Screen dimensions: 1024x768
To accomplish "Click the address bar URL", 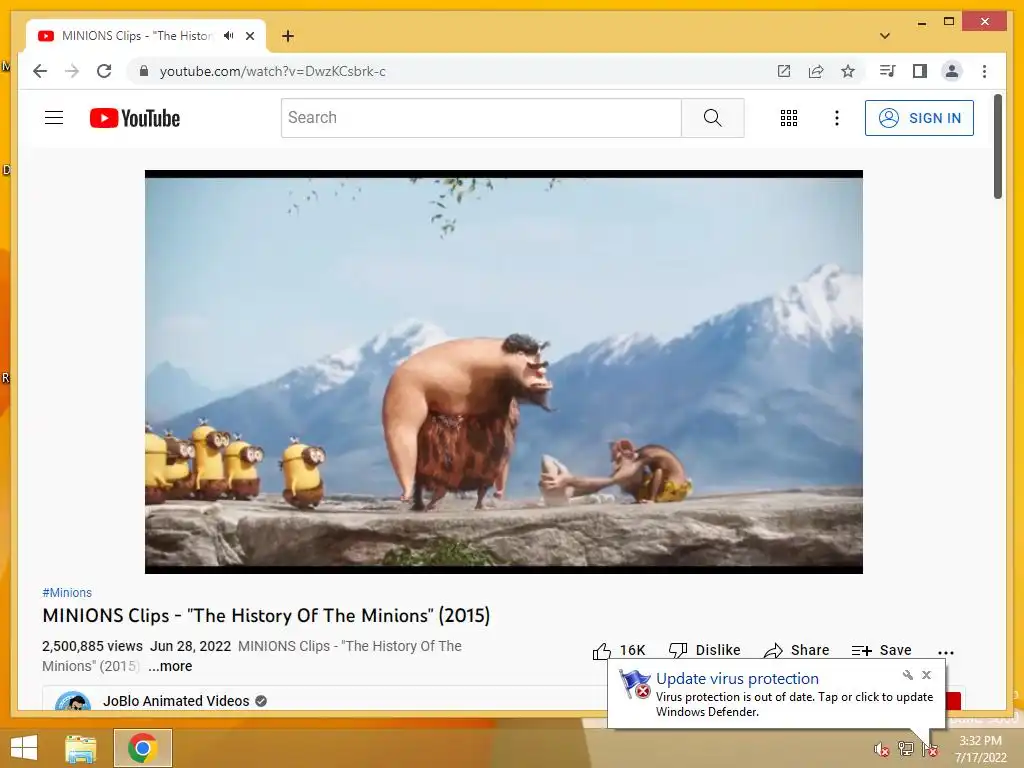I will 272,71.
